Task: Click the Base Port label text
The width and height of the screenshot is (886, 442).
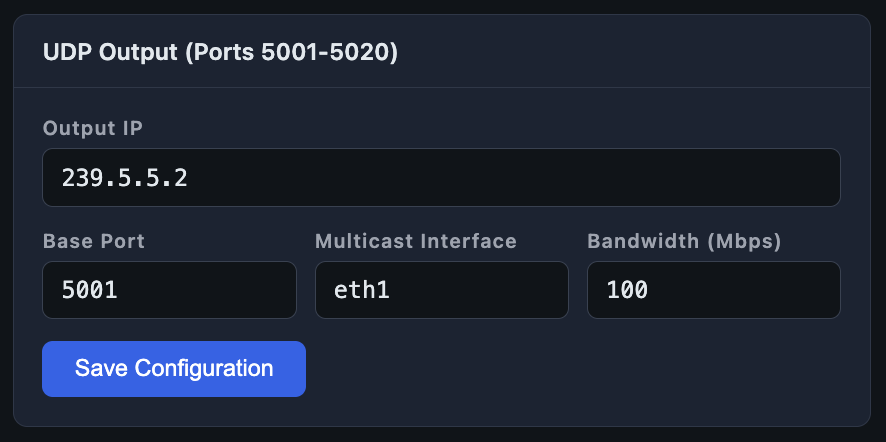Action: 94,241
